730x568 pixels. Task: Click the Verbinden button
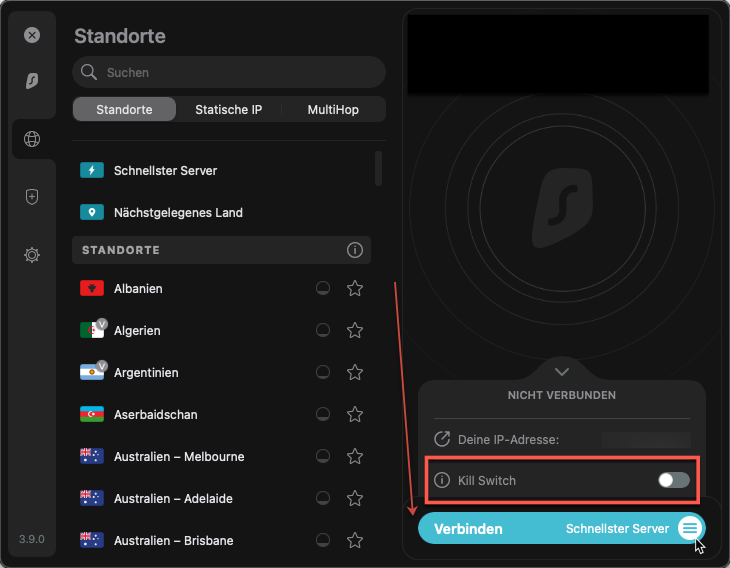468,529
